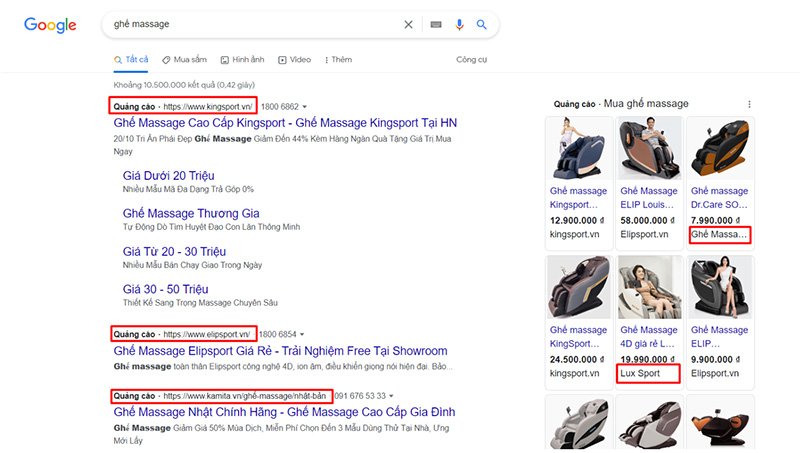Screen dimensions: 800x453
Task: Click Elipsport.vn seller under 58.000.000 đ
Action: coord(644,234)
